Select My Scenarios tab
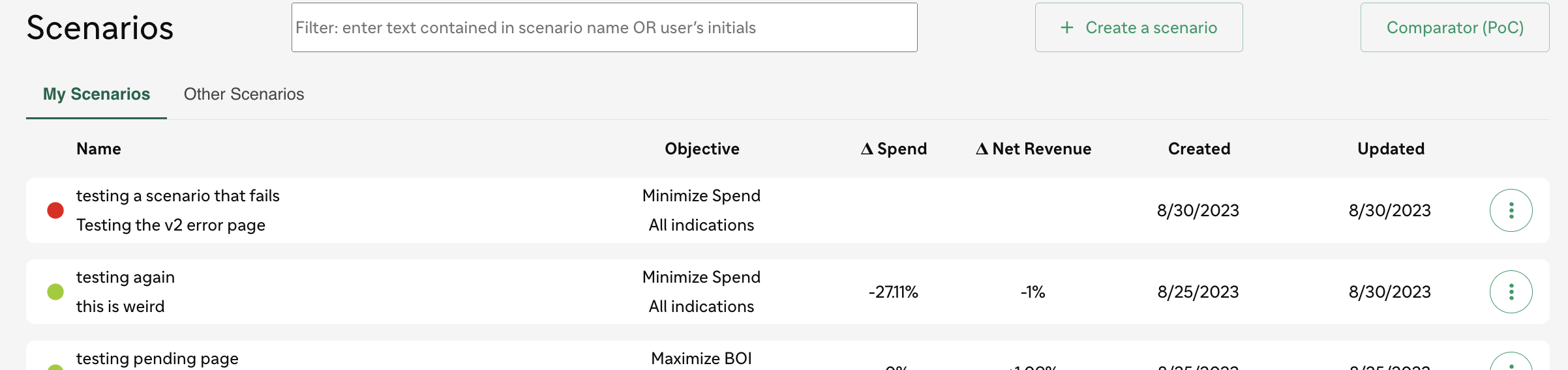 coord(97,94)
